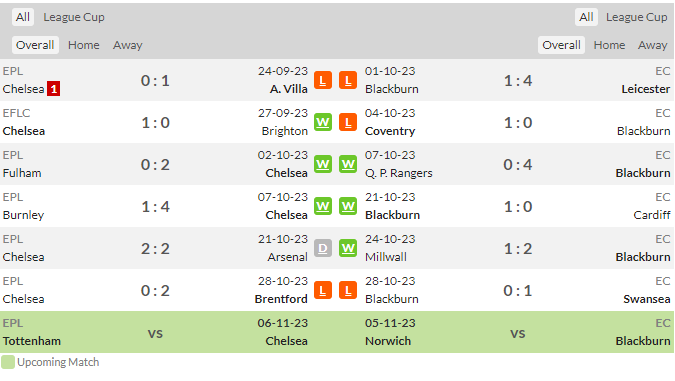Select the right League Cup filter tab

(636, 17)
